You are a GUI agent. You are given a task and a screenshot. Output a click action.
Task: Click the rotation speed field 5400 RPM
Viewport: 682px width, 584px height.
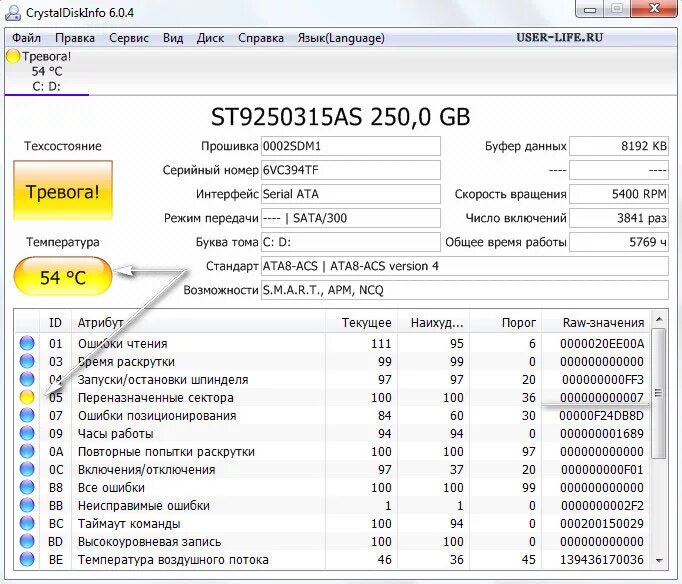pyautogui.click(x=619, y=194)
